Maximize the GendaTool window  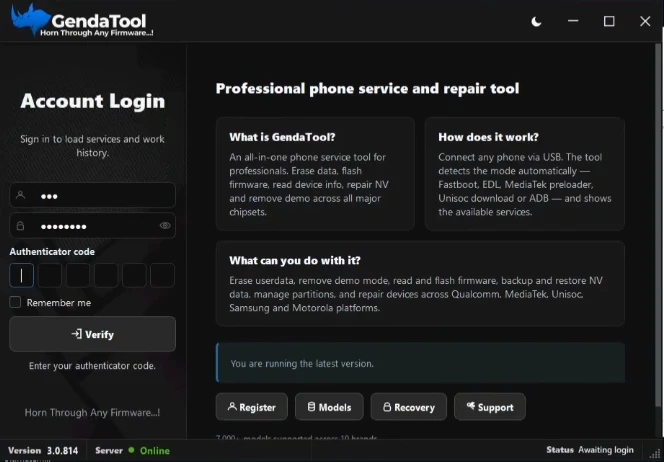pyautogui.click(x=609, y=21)
